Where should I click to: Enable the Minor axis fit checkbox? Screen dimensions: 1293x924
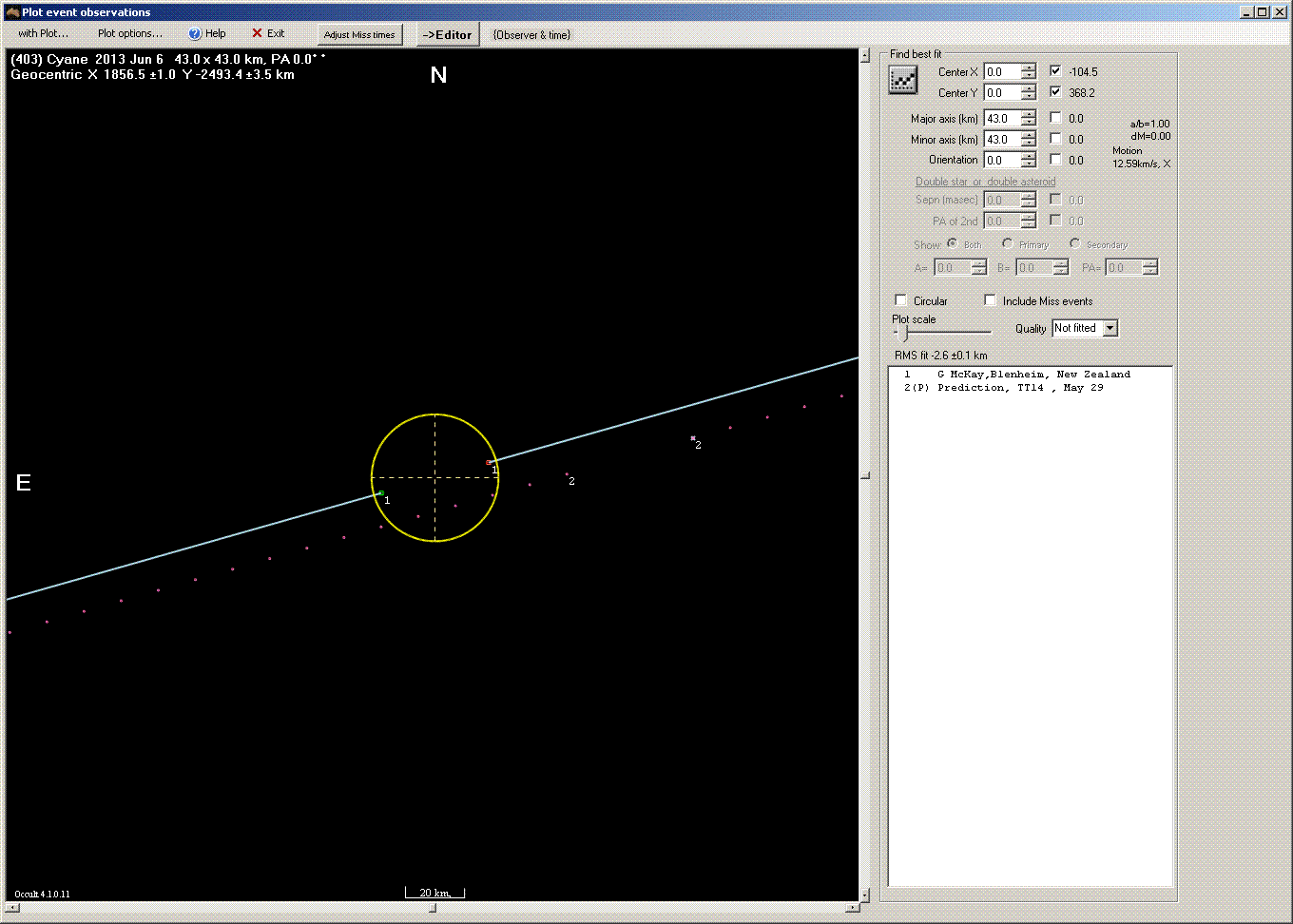(1055, 139)
